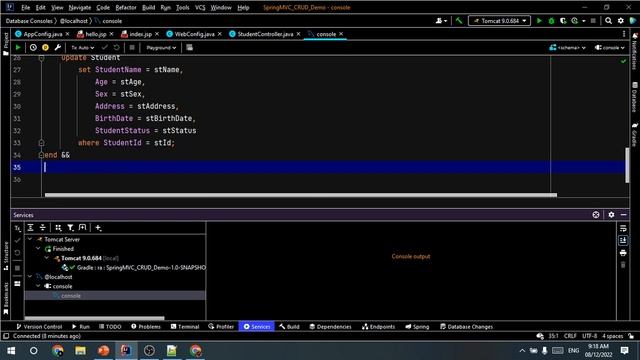Screen dimensions: 640x360
Task: Toggle soft-wrap in the console output
Action: pos(623,228)
